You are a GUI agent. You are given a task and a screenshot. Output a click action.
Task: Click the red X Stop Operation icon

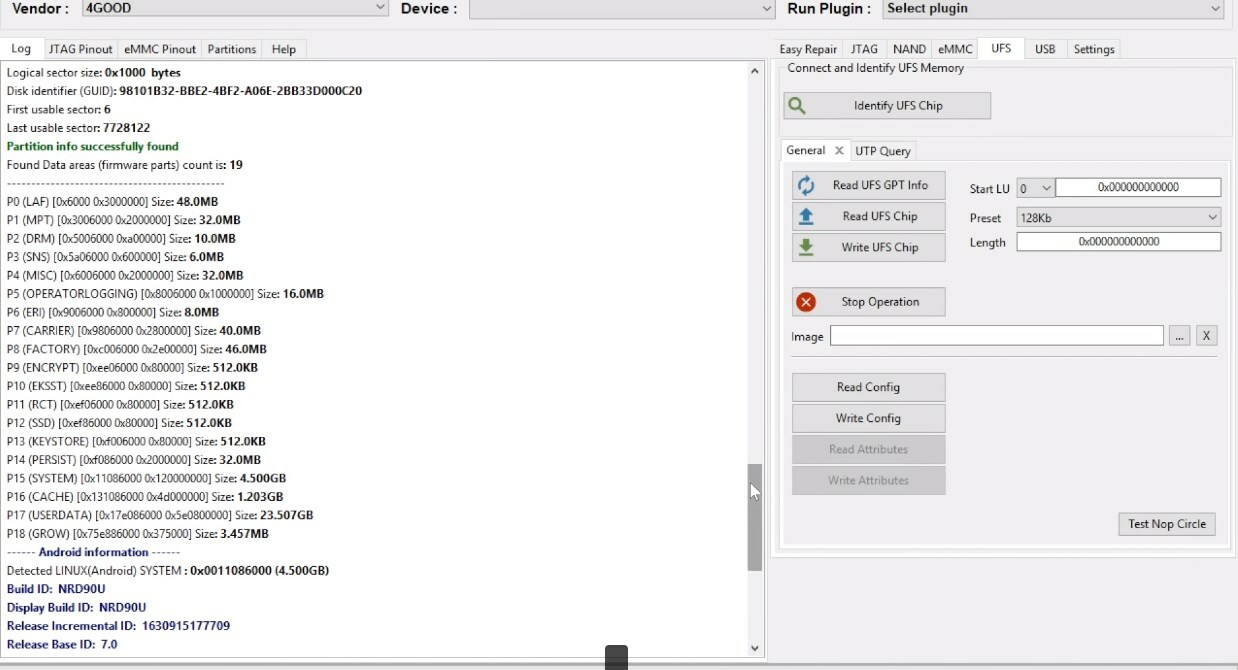pos(806,302)
